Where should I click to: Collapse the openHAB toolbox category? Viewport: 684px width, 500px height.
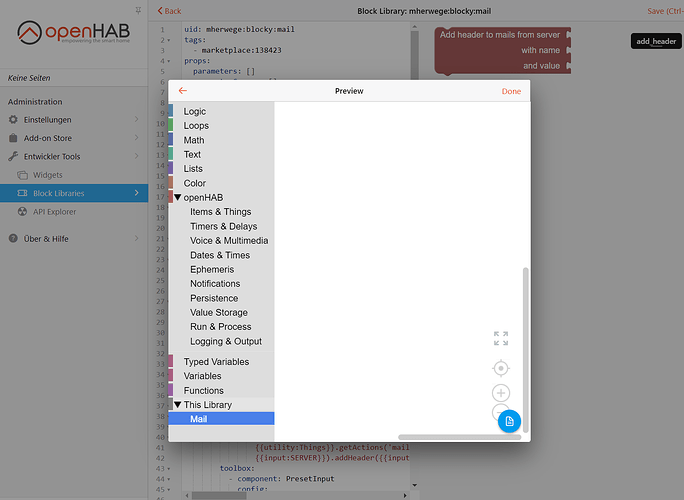click(x=178, y=198)
